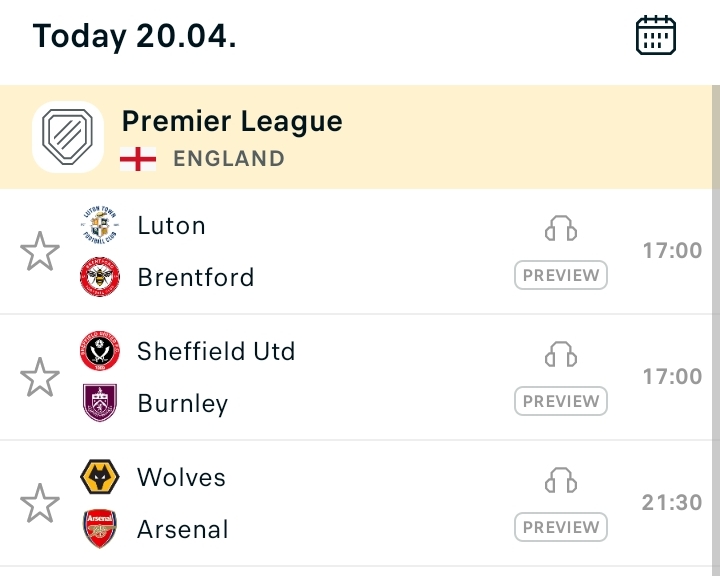Open the calendar date picker icon
720x576 pixels.
(x=656, y=35)
